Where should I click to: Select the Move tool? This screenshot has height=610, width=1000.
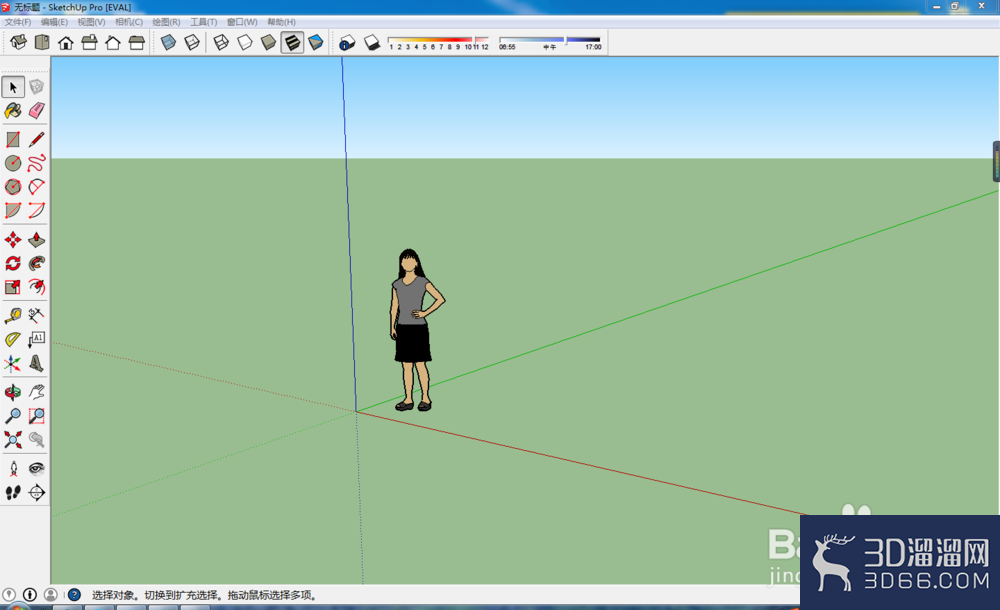click(13, 240)
